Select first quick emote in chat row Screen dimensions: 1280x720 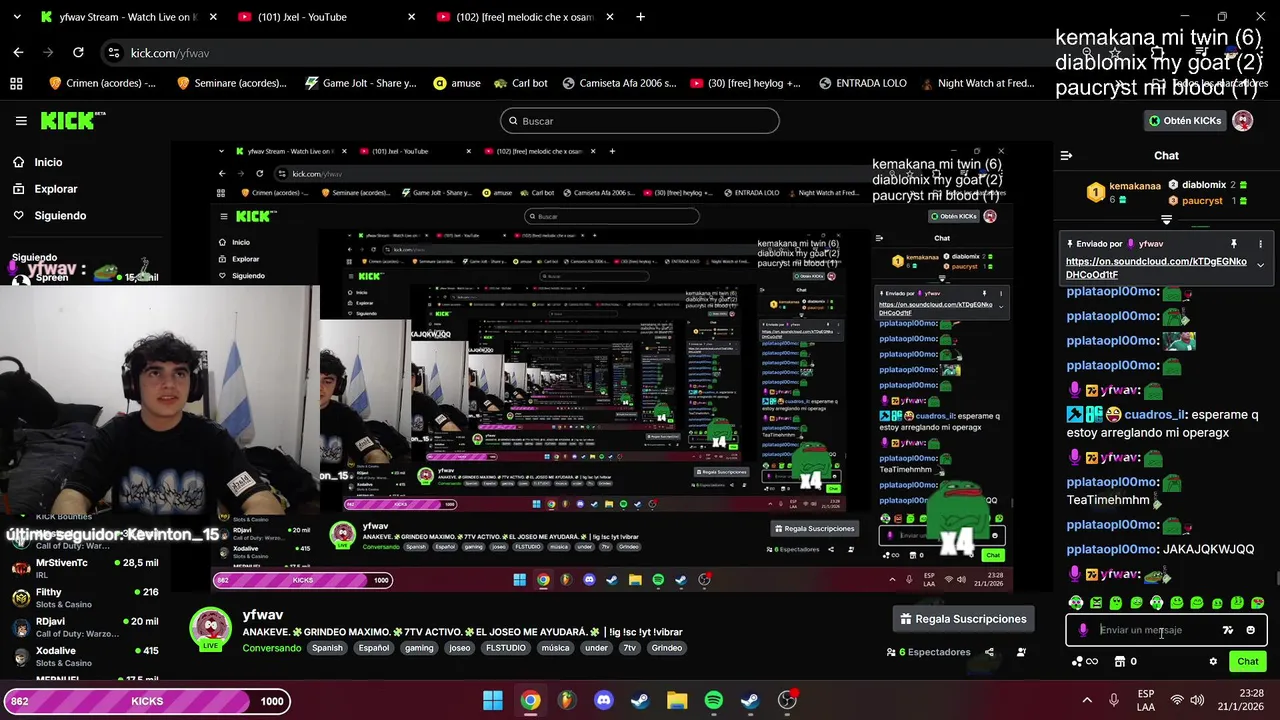pyautogui.click(x=1076, y=603)
